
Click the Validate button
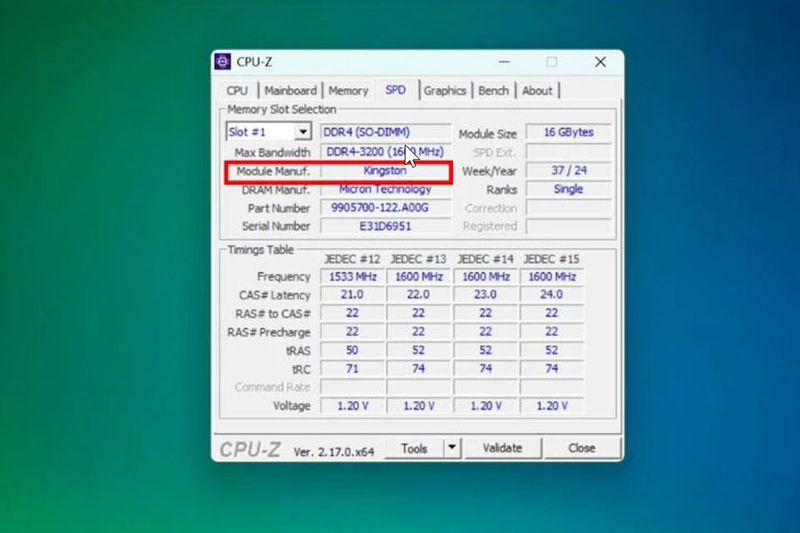point(503,448)
